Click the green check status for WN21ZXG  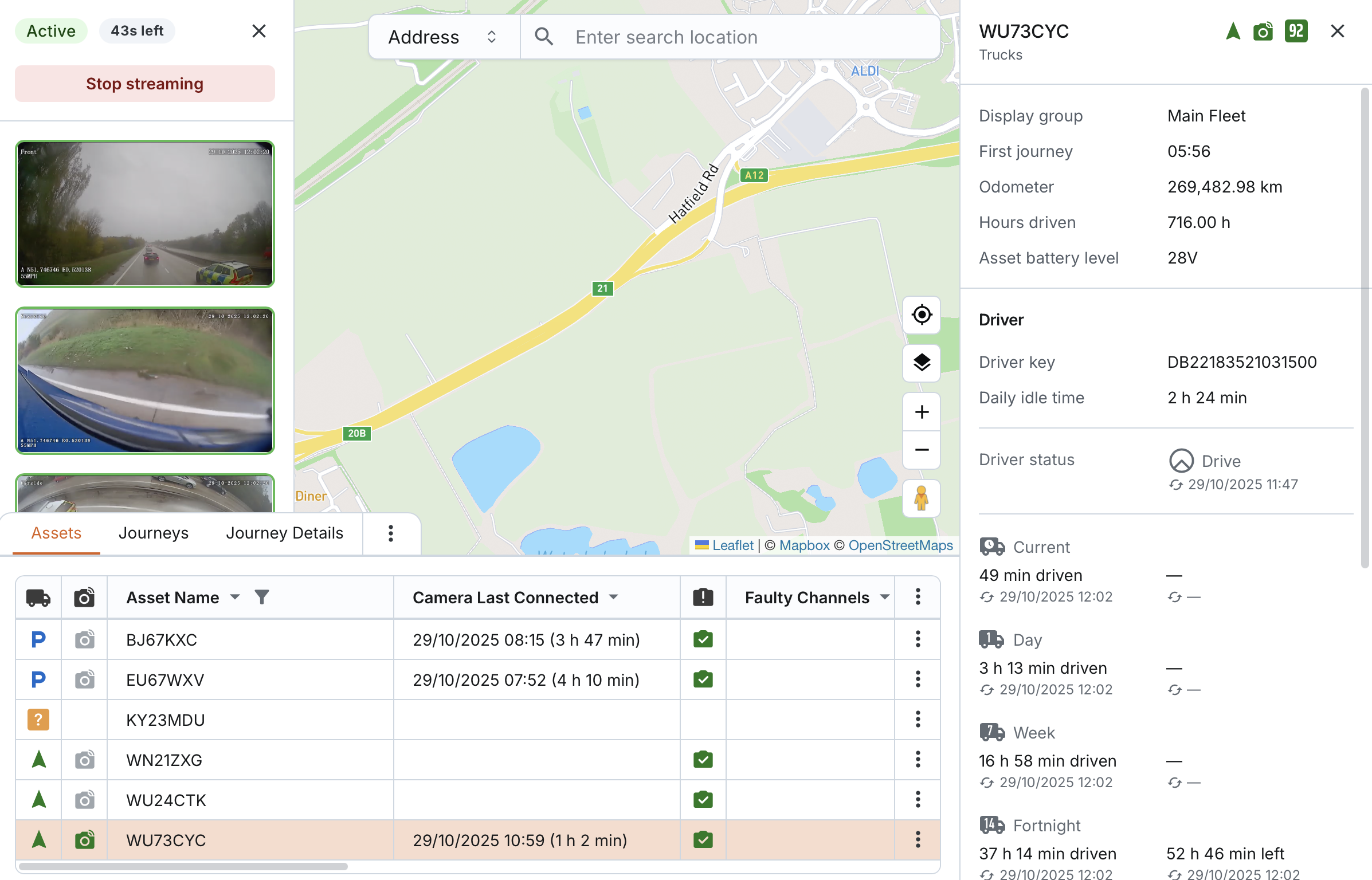click(703, 760)
